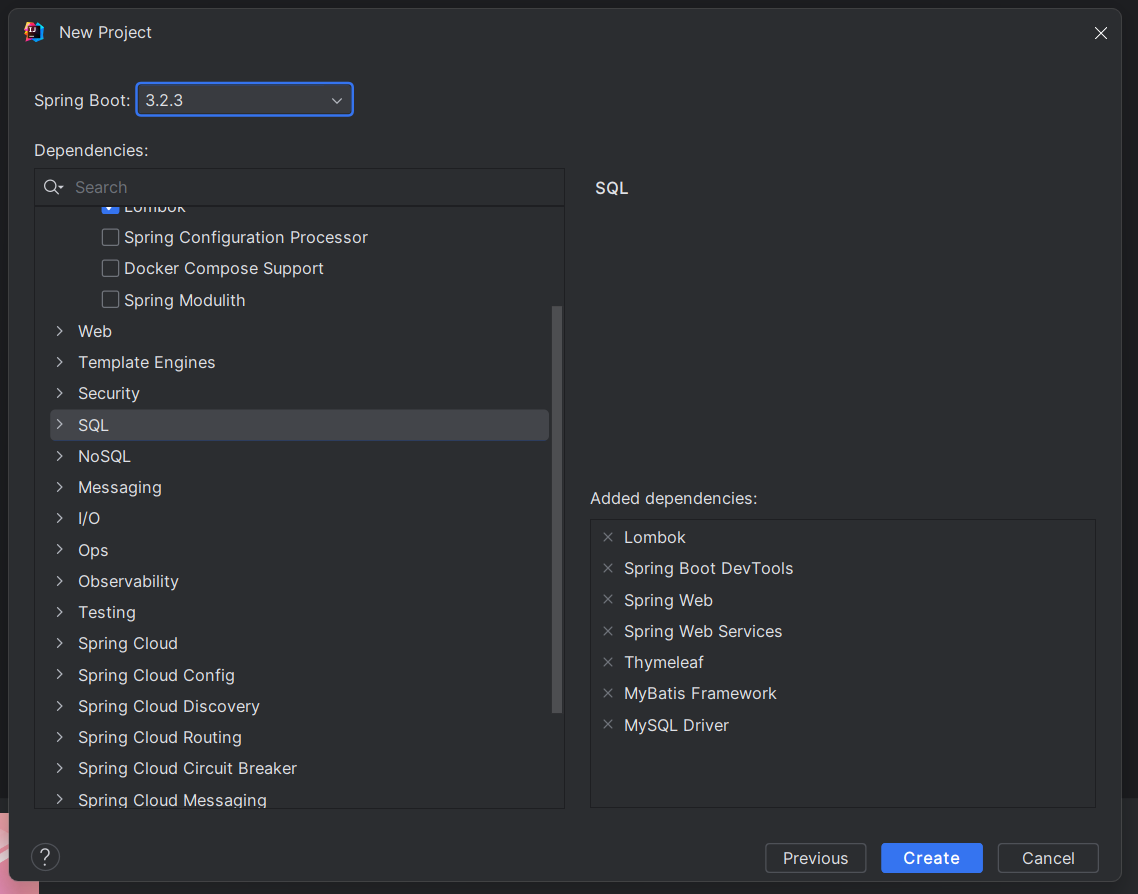Expand Spring Cloud Circuit Breaker chevron
This screenshot has width=1138, height=894.
point(60,768)
